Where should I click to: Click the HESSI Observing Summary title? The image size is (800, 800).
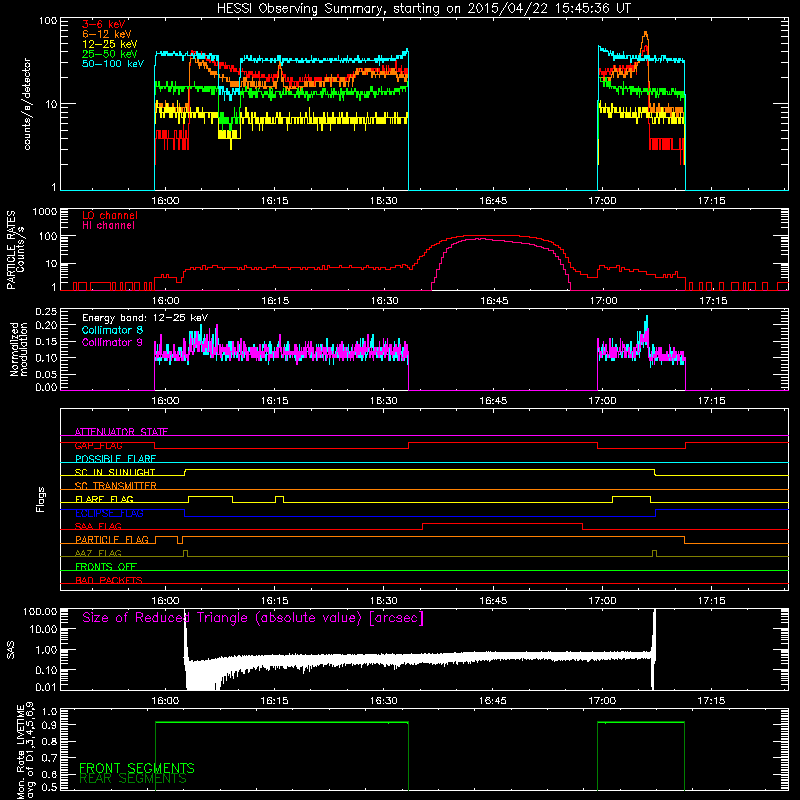click(423, 9)
